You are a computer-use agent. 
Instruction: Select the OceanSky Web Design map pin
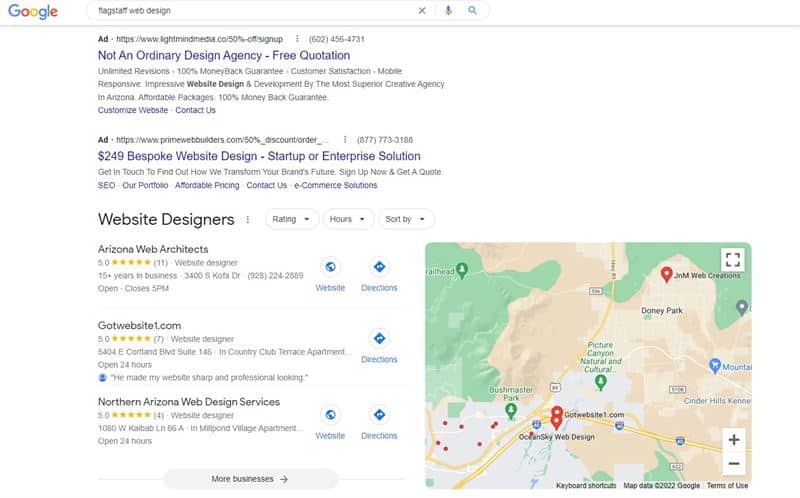point(556,422)
